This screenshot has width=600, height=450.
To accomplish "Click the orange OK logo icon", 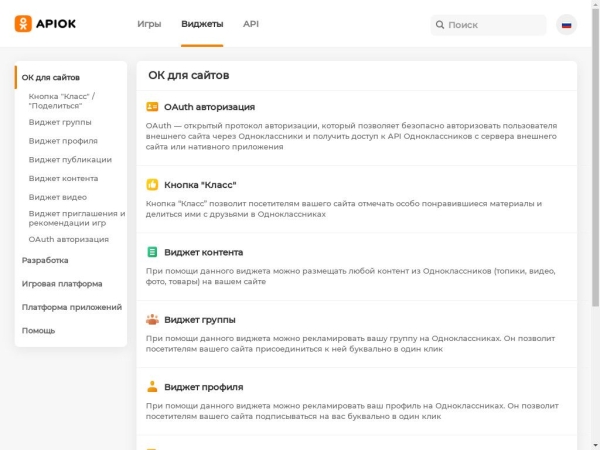I will 23,24.
